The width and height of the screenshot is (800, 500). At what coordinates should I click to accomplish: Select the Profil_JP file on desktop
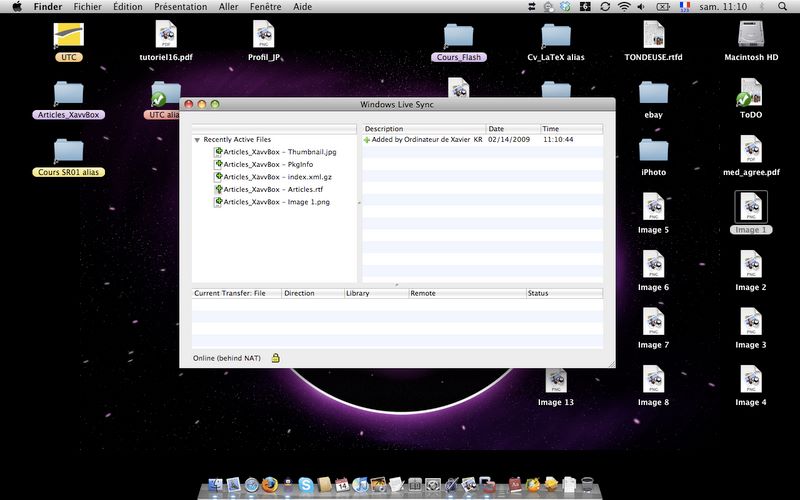(264, 41)
